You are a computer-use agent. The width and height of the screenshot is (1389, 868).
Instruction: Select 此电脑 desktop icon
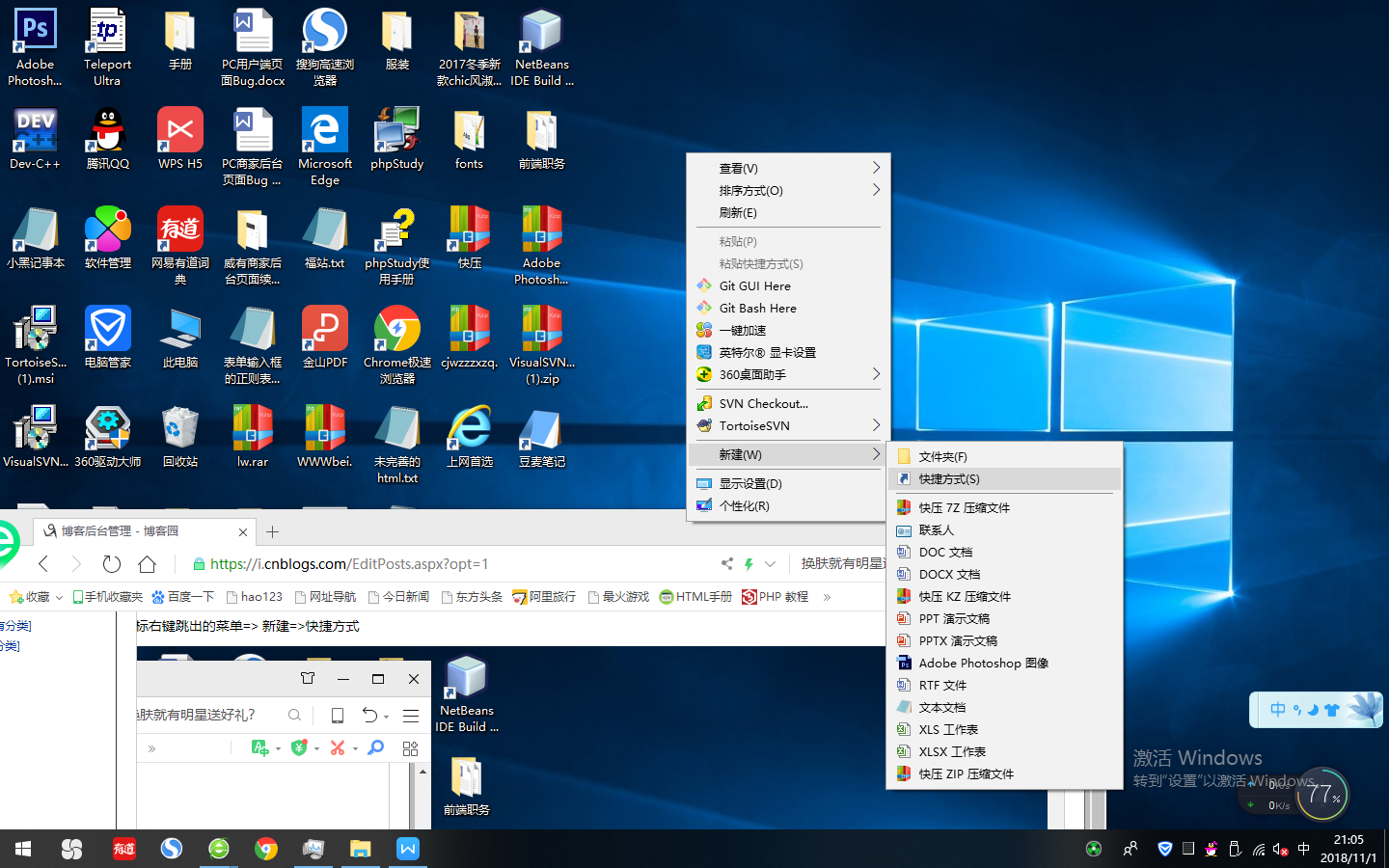(x=180, y=338)
